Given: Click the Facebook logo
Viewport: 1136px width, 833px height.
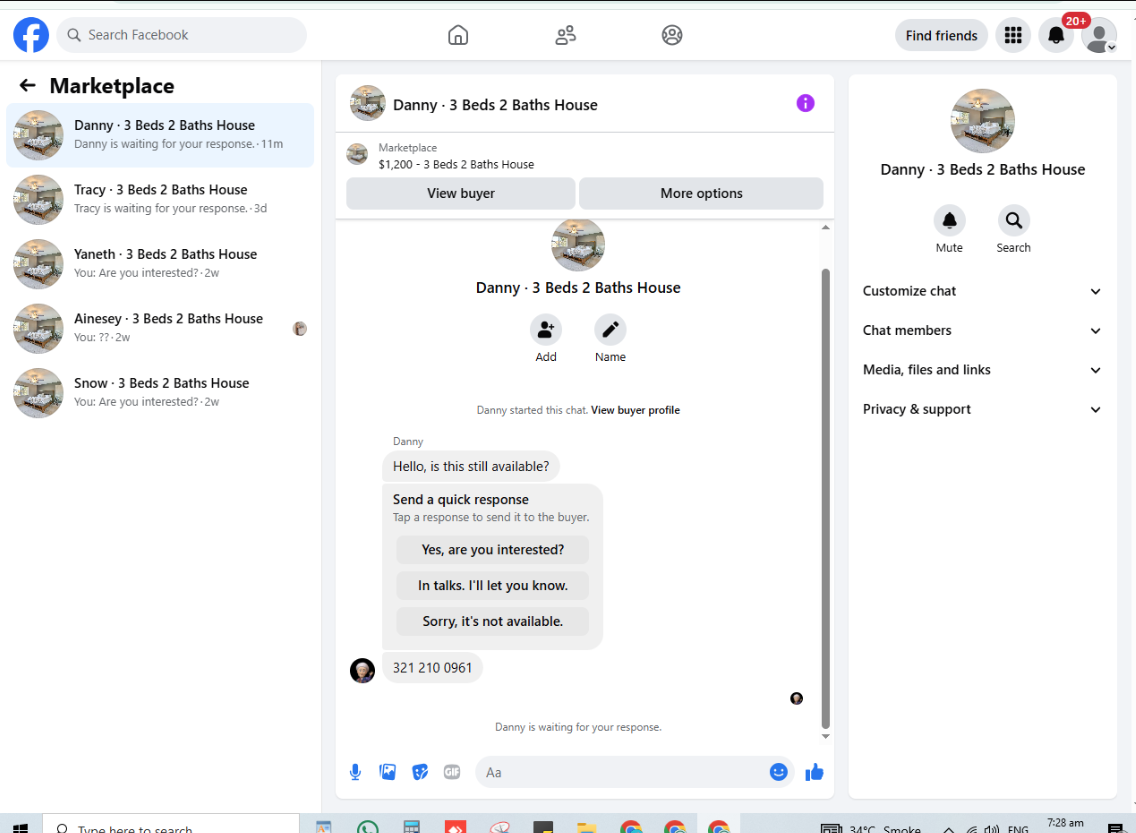Looking at the screenshot, I should tap(31, 35).
